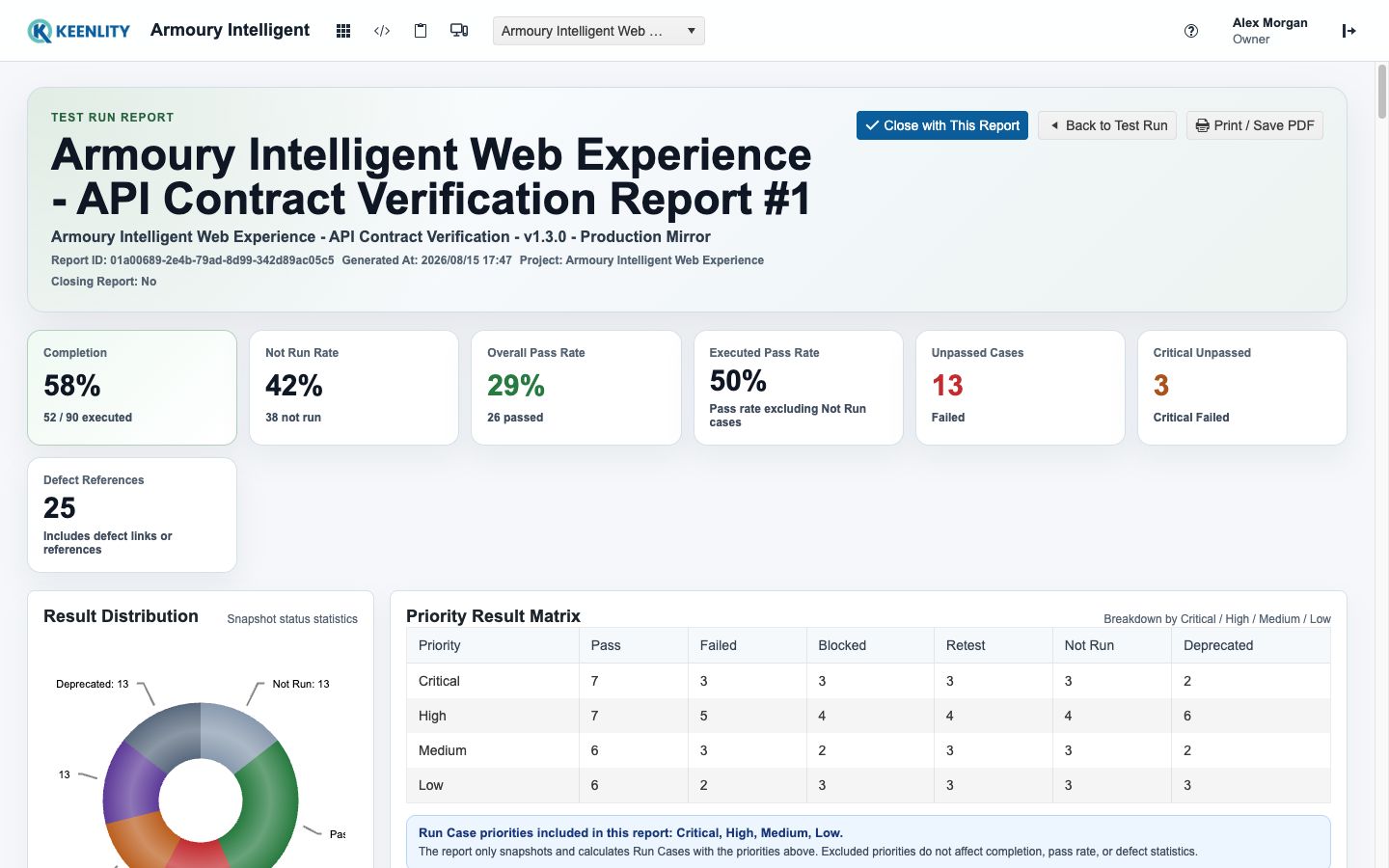
Task: Select the 'Medium' priority row label
Action: click(x=443, y=750)
